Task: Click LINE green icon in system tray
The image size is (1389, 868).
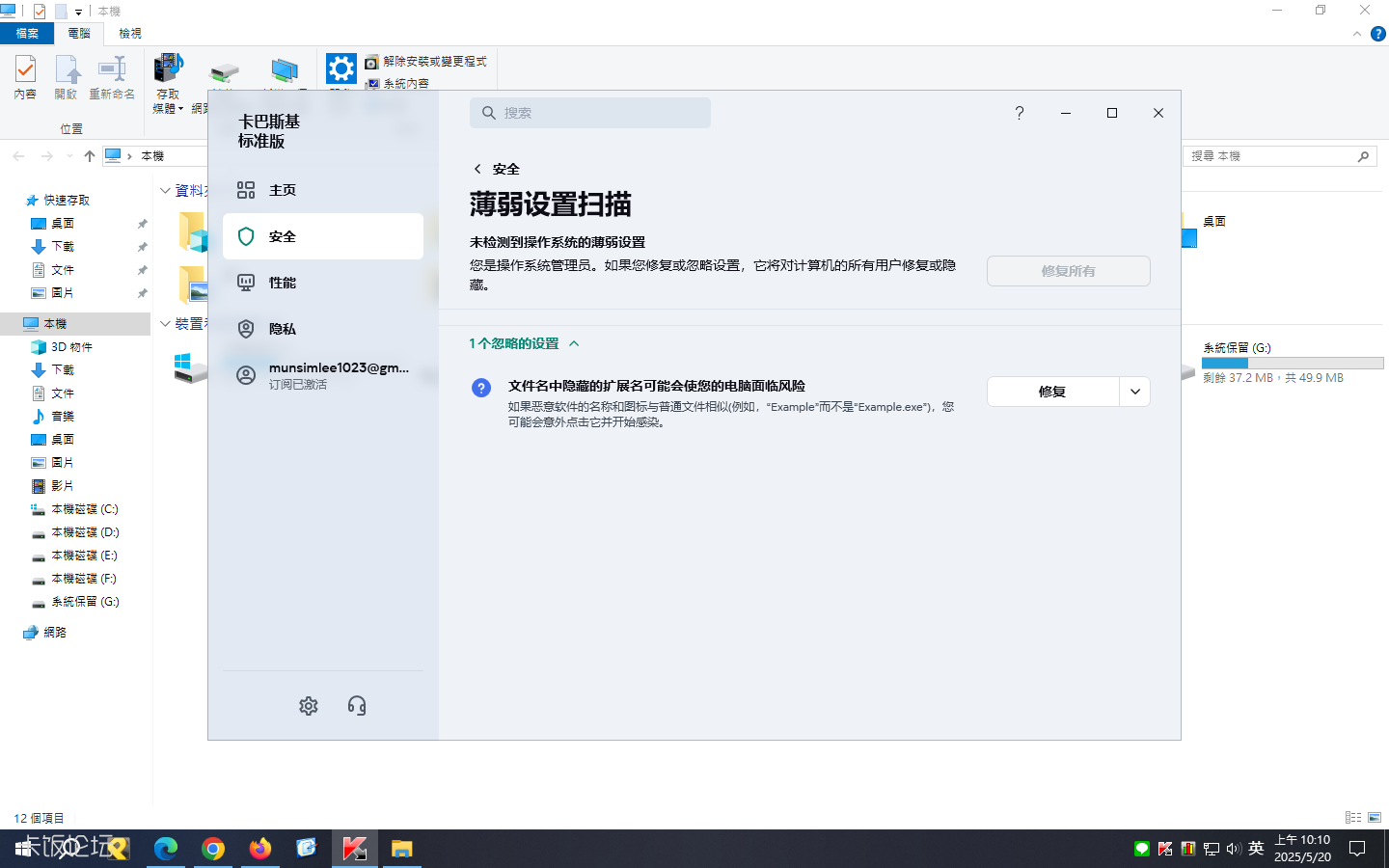Action: 1142,849
